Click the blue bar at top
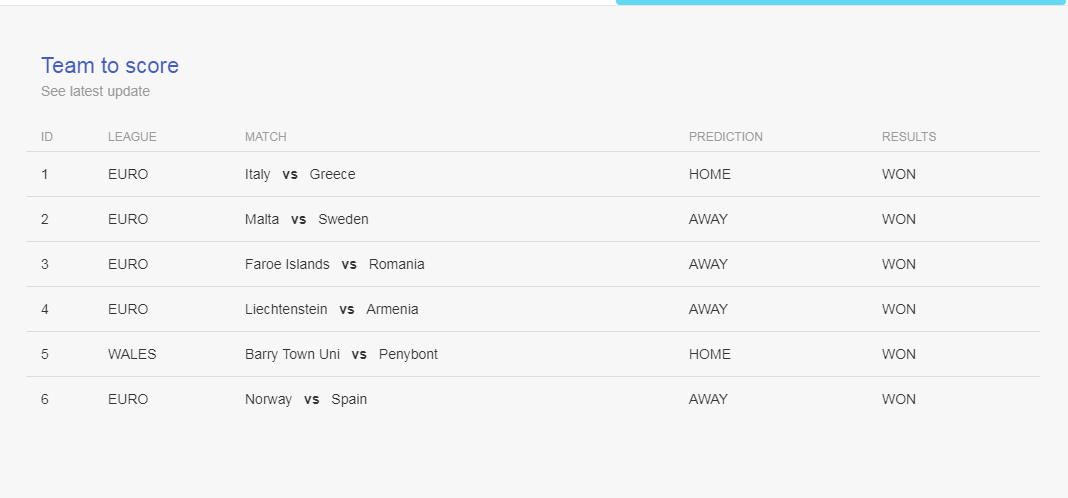This screenshot has width=1068, height=498. click(841, 2)
